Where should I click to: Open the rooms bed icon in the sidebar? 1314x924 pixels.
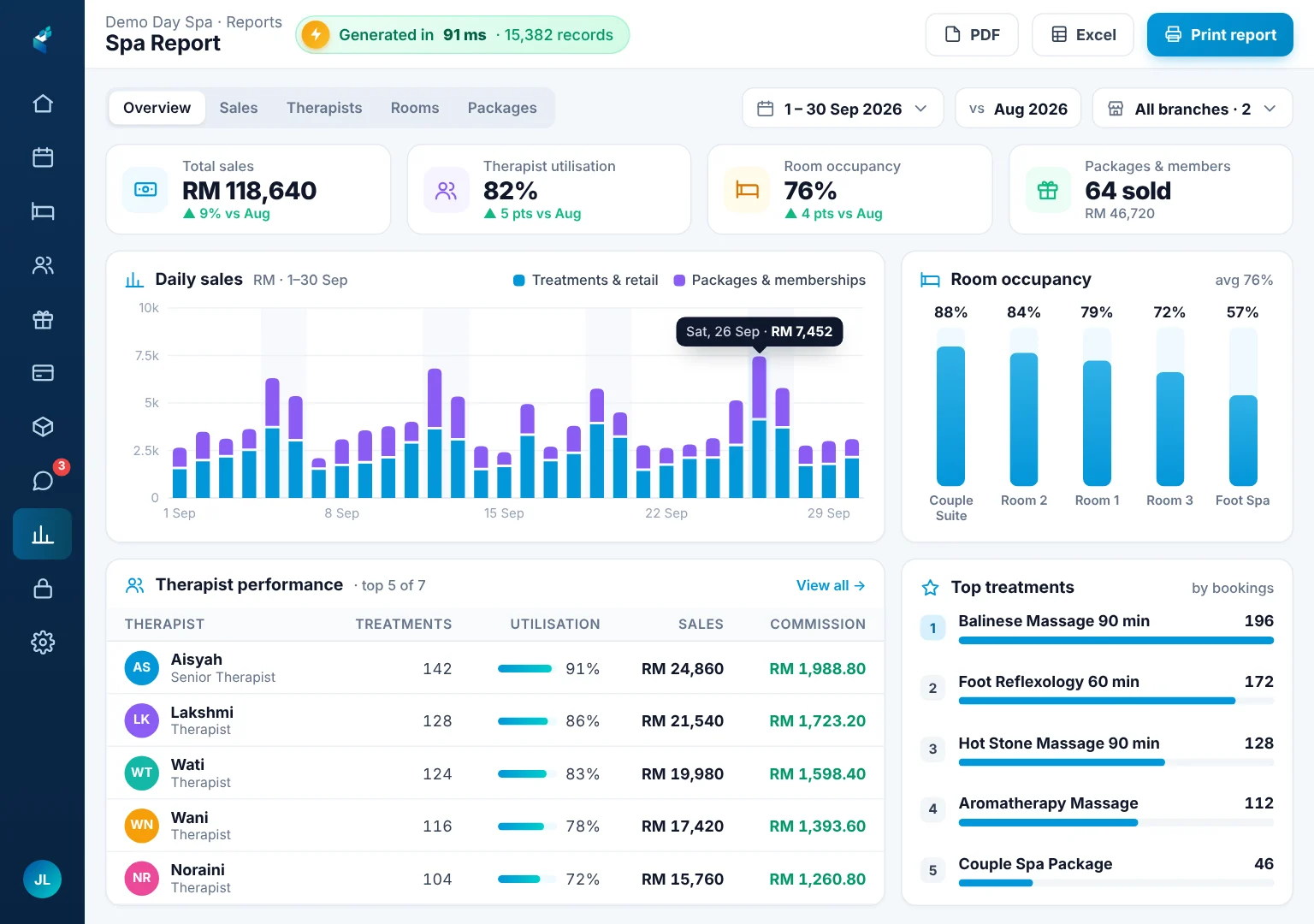pyautogui.click(x=43, y=211)
